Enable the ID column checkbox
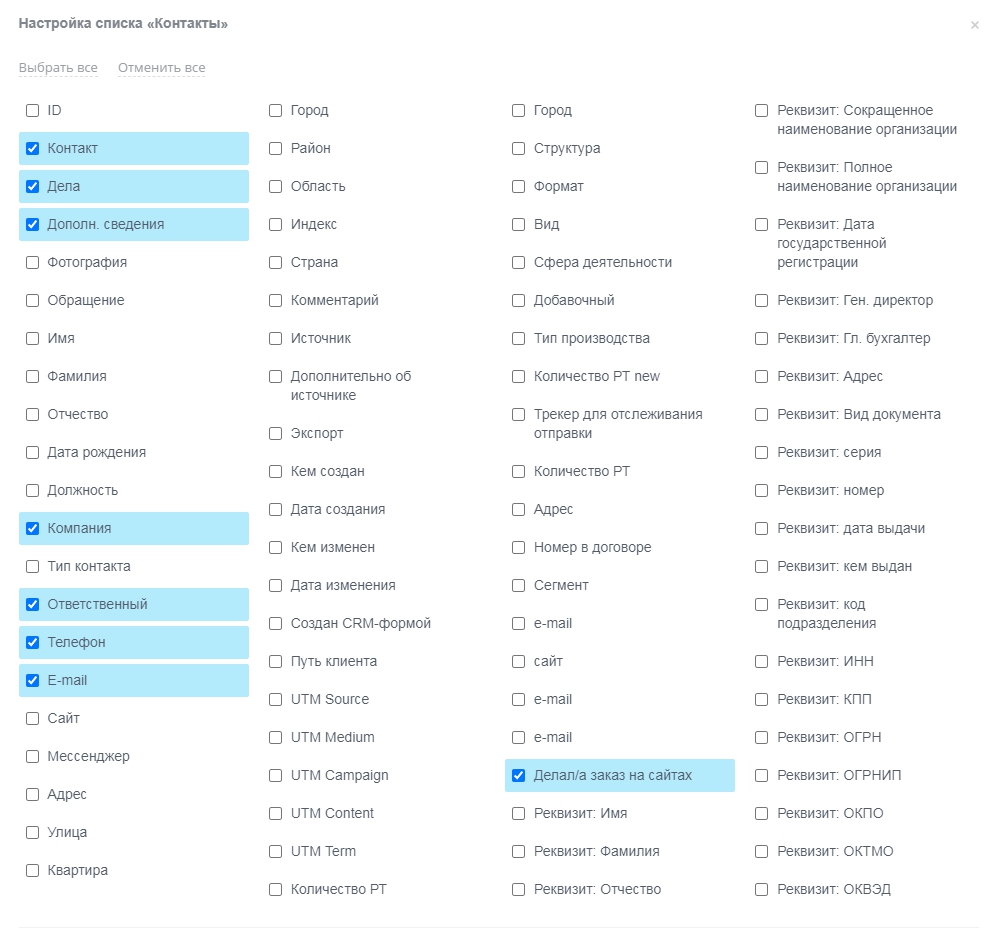Screen dimensions: 995x935 pyautogui.click(x=32, y=111)
